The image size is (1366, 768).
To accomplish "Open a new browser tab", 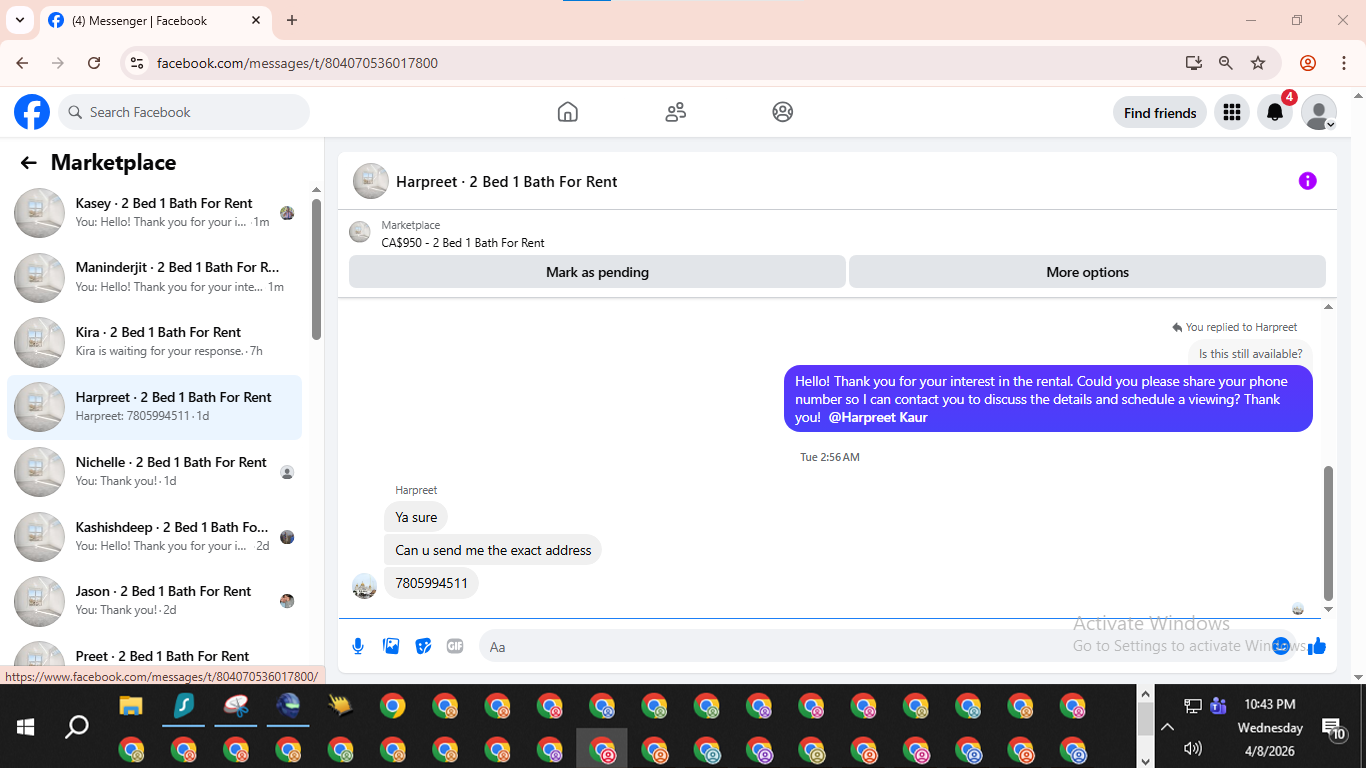I will click(x=292, y=20).
